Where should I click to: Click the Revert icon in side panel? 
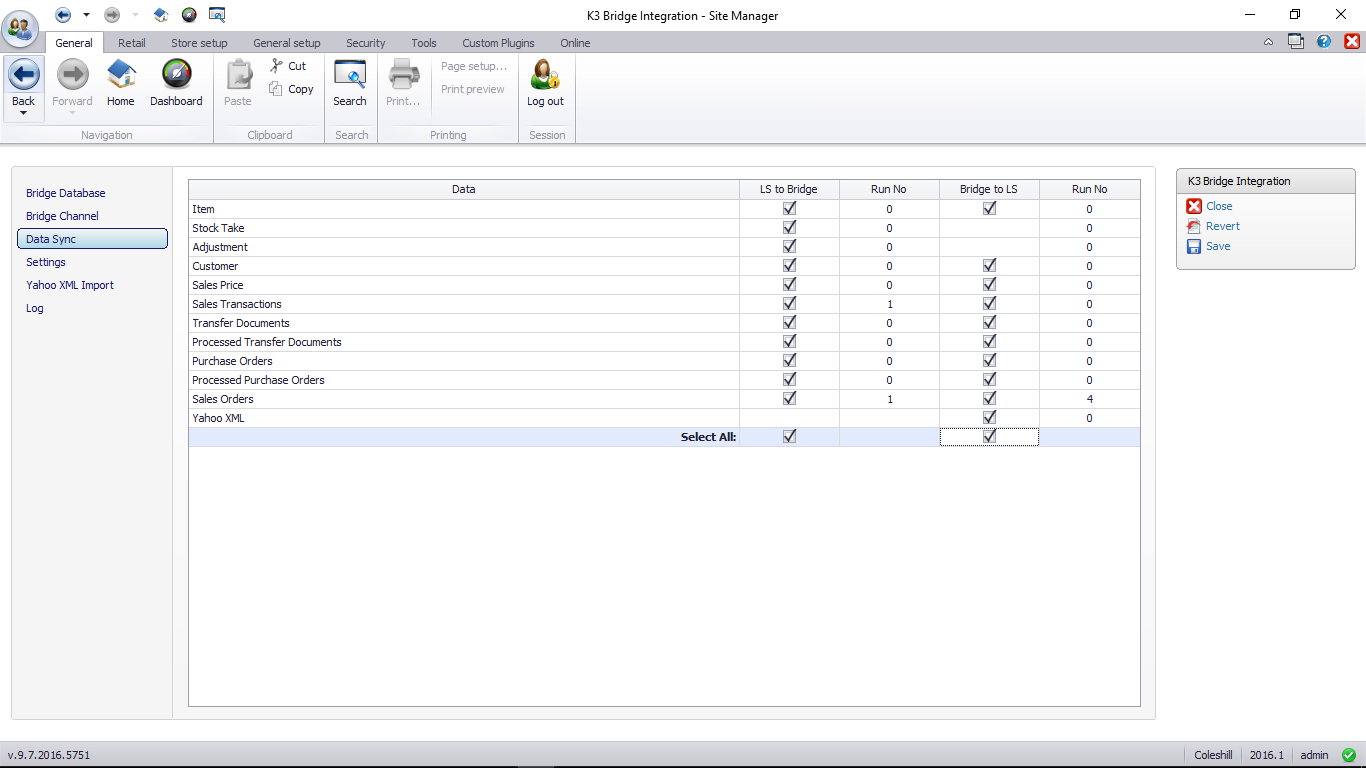click(1194, 226)
